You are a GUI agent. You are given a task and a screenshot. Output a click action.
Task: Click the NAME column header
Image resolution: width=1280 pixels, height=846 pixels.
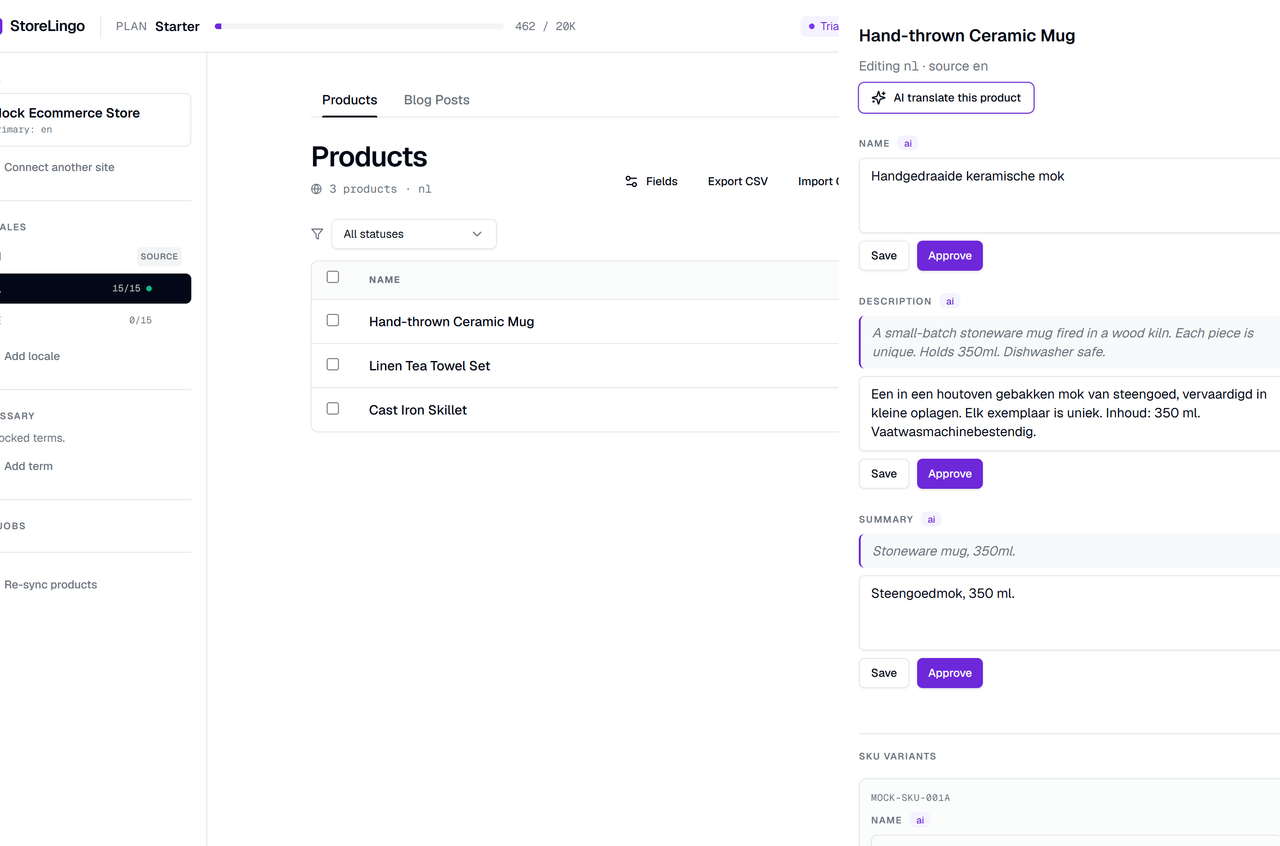click(384, 280)
